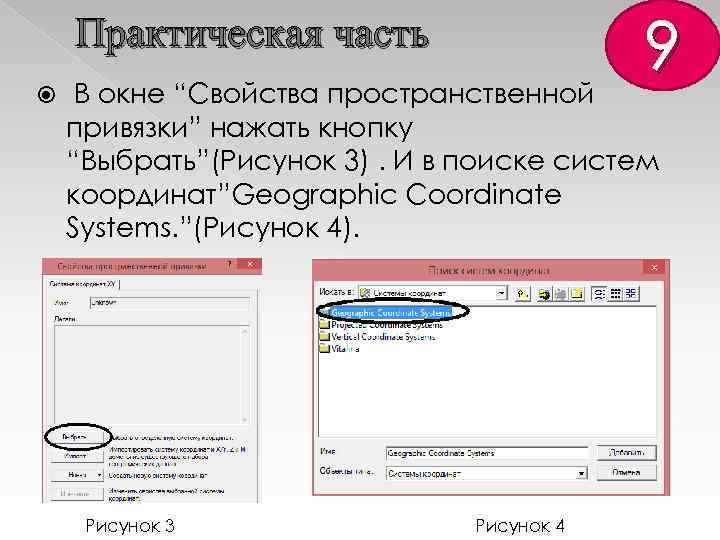
Task: Open the 'Искать в' location dropdown
Action: pos(501,293)
